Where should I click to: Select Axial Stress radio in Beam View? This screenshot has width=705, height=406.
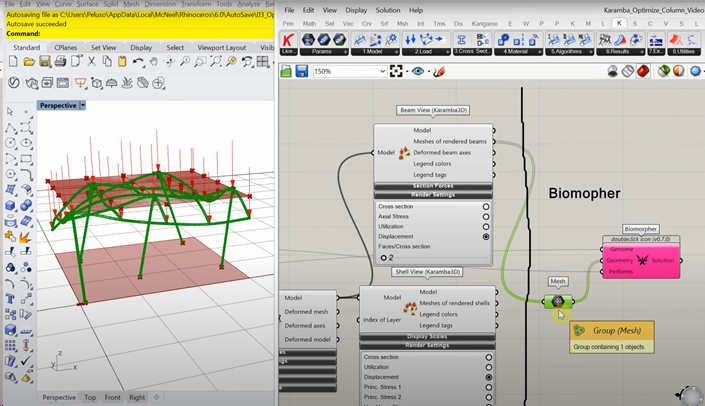486,216
